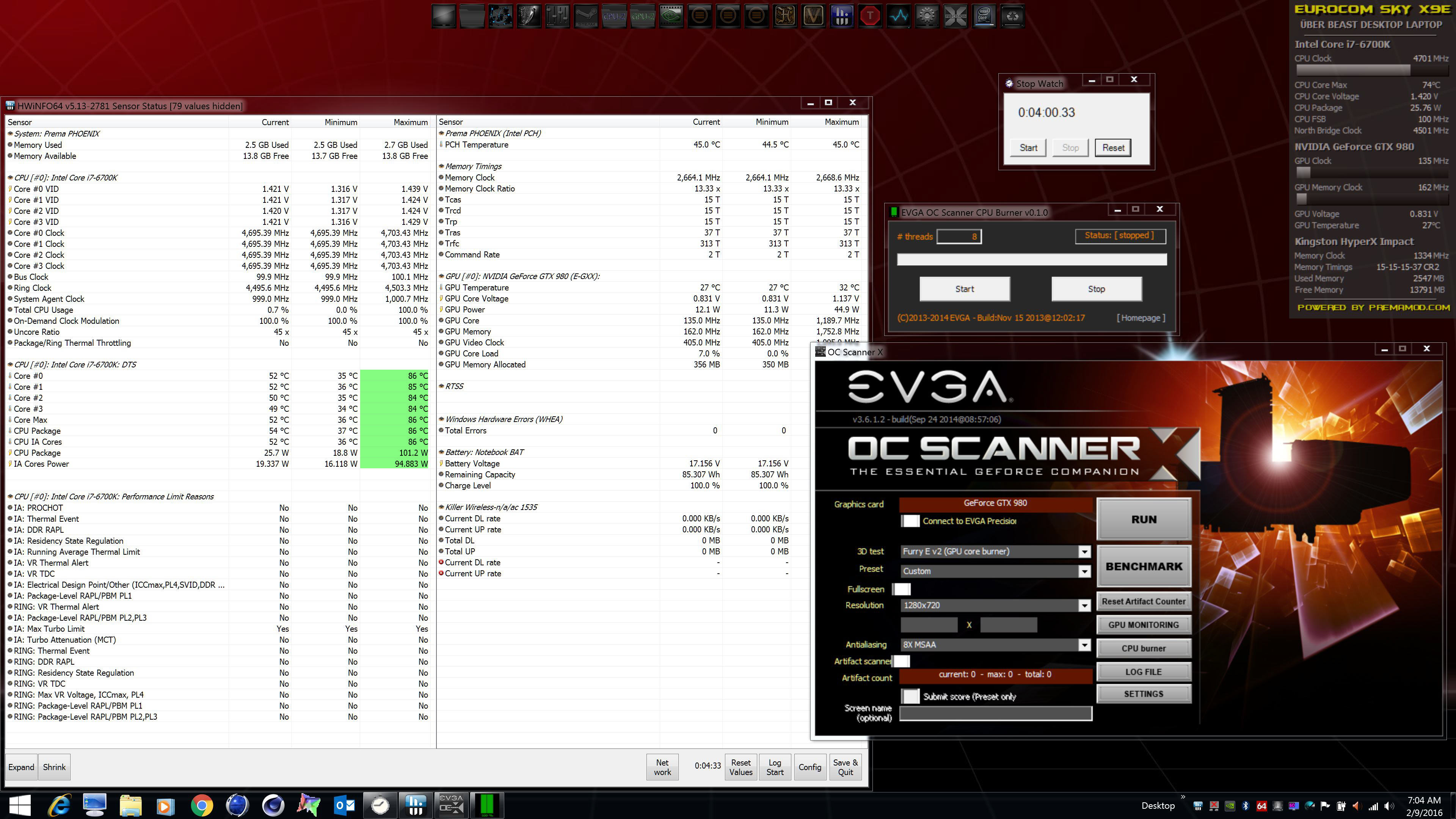Click Reset Values in HWiNFO
The image size is (1456, 819).
(741, 767)
